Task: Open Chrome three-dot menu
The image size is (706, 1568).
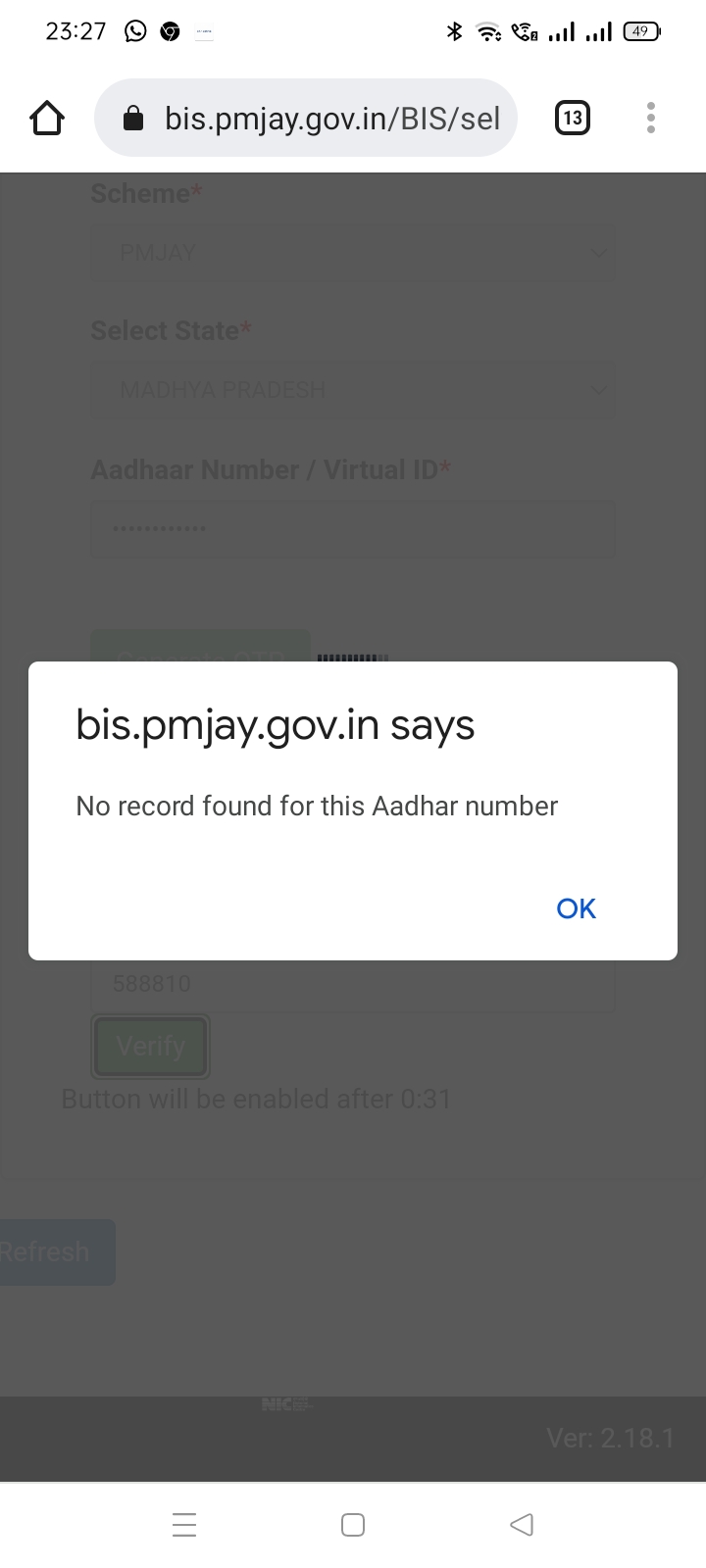Action: click(x=650, y=118)
